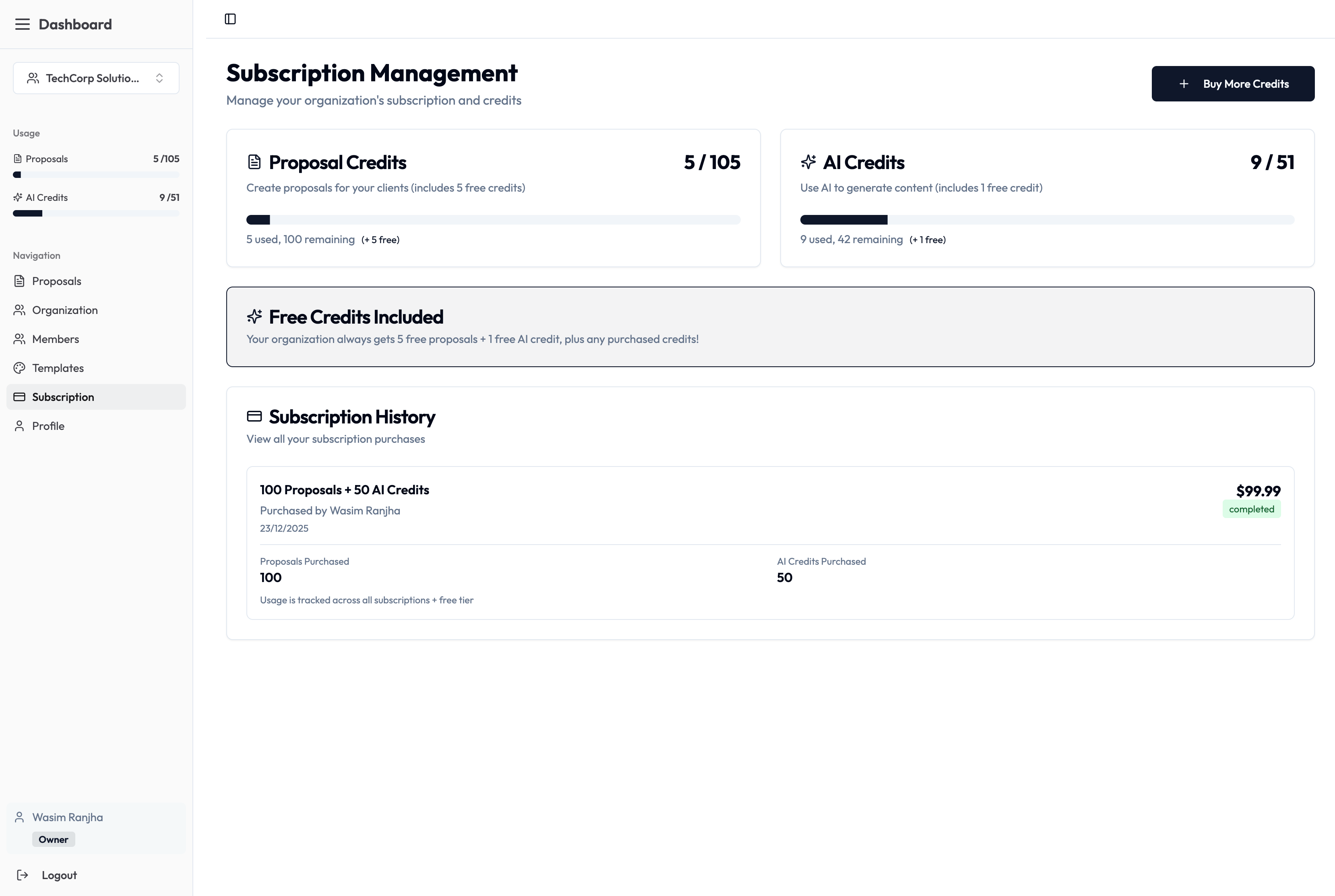Click the Logout arrow icon
The image size is (1335, 896).
pos(22,875)
